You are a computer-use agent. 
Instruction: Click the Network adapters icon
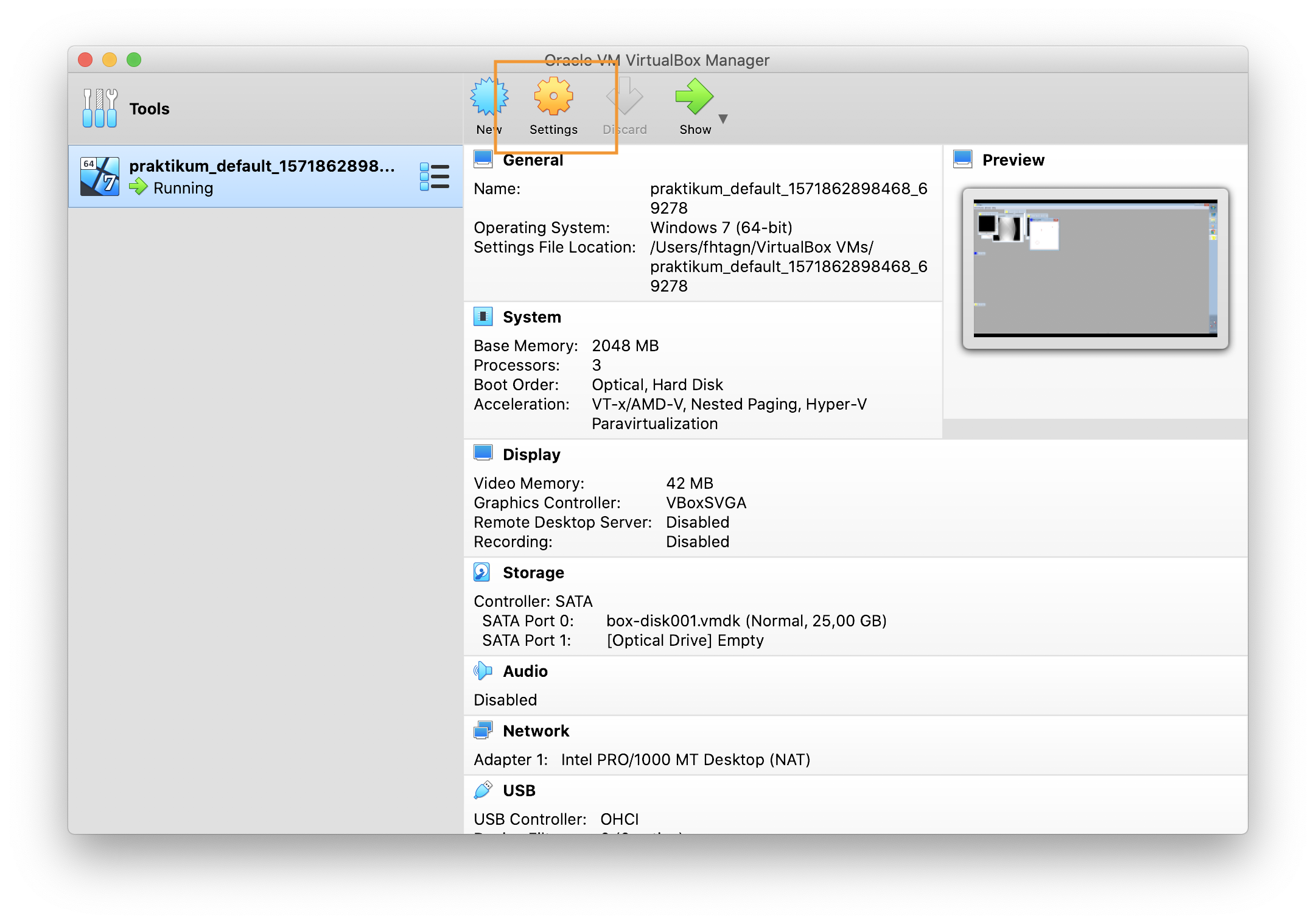point(483,730)
